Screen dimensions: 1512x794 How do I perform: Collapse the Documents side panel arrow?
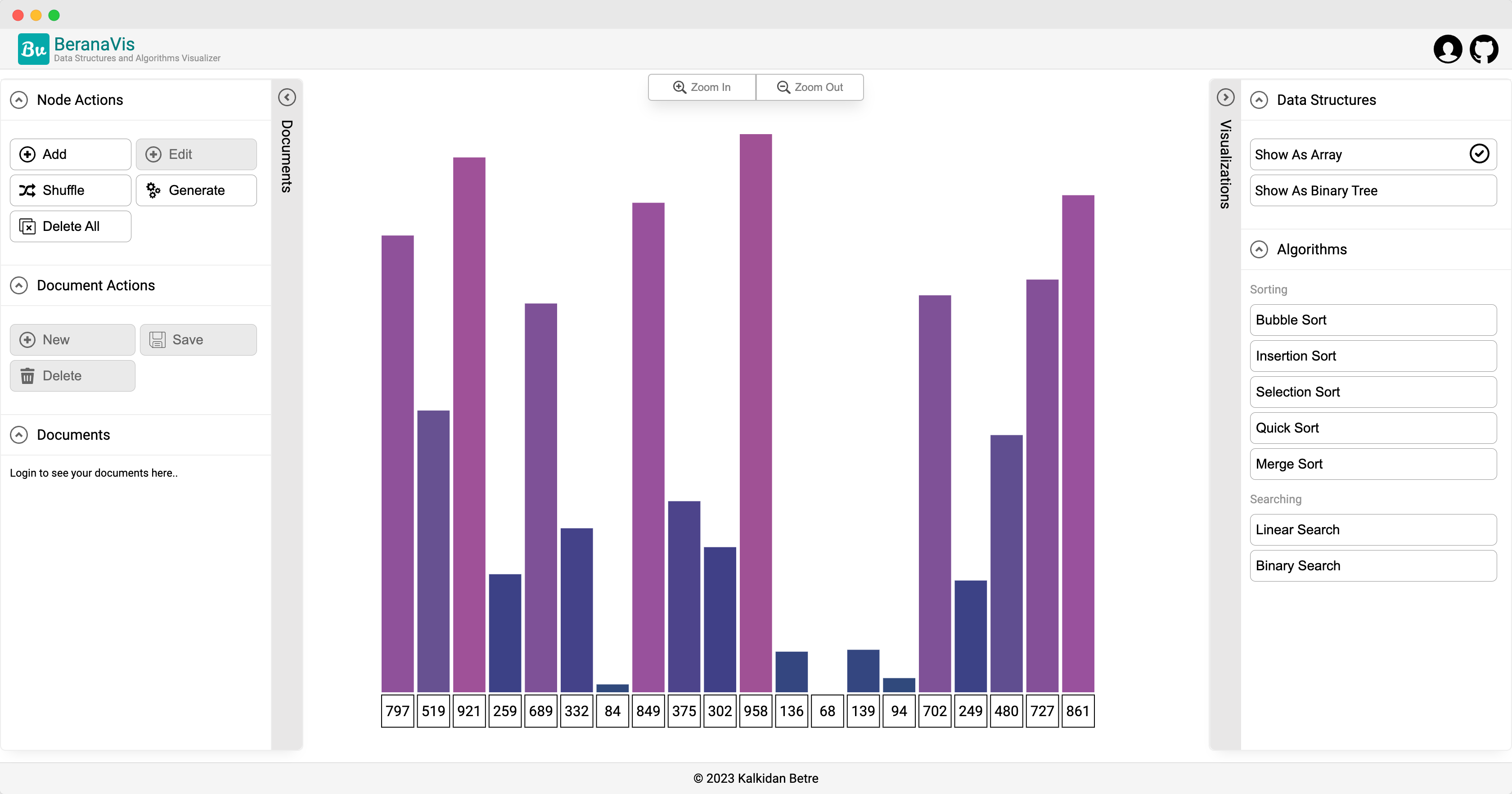(287, 98)
